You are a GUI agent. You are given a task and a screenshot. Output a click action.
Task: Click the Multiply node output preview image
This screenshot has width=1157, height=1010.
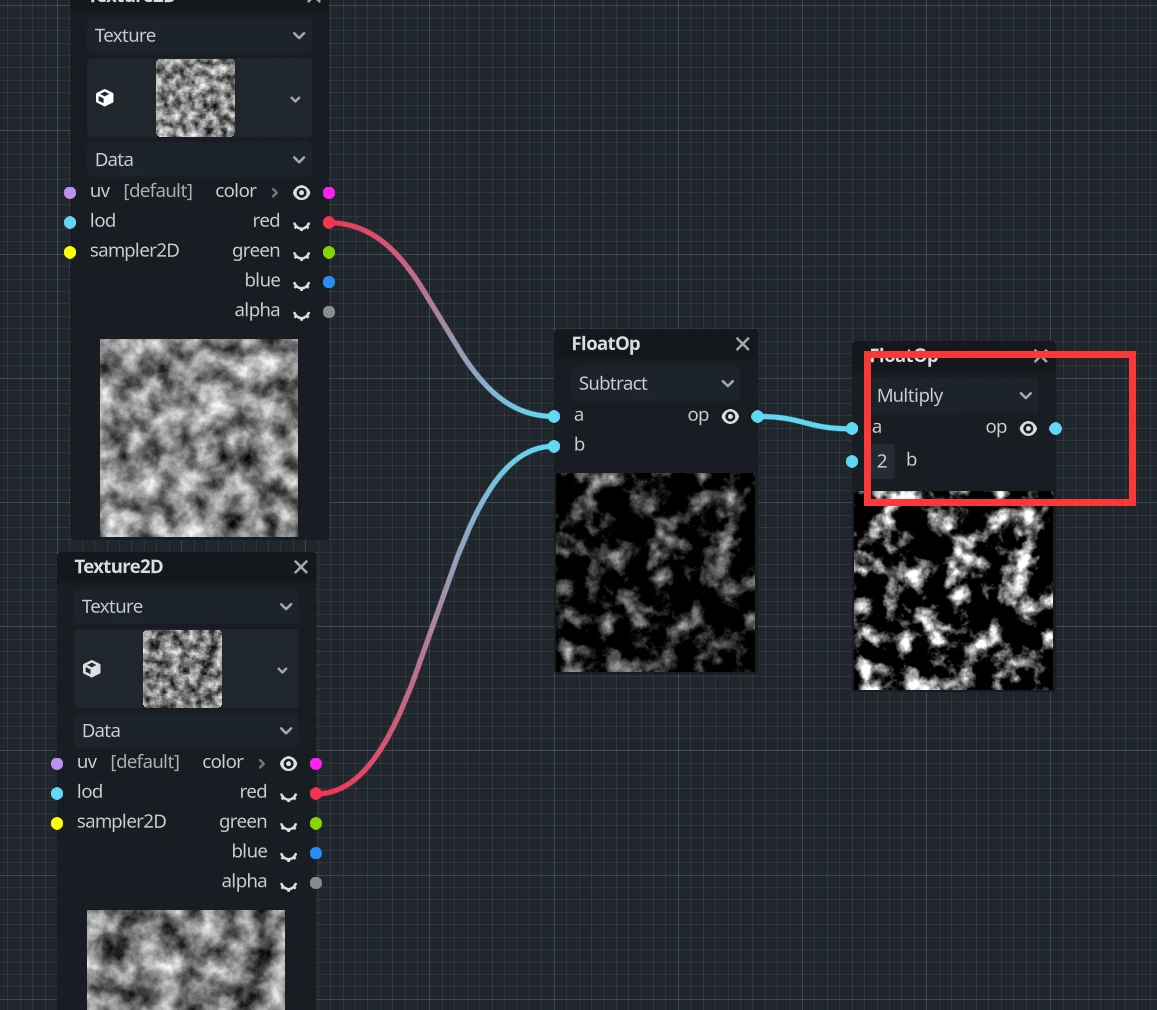click(953, 591)
